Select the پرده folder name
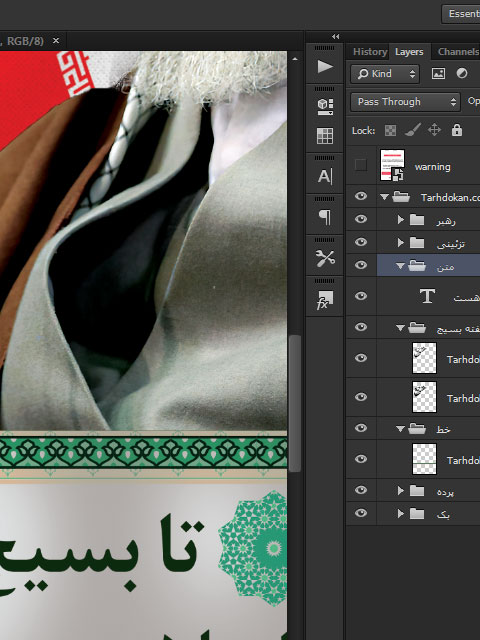The height and width of the screenshot is (640, 480). pos(445,492)
